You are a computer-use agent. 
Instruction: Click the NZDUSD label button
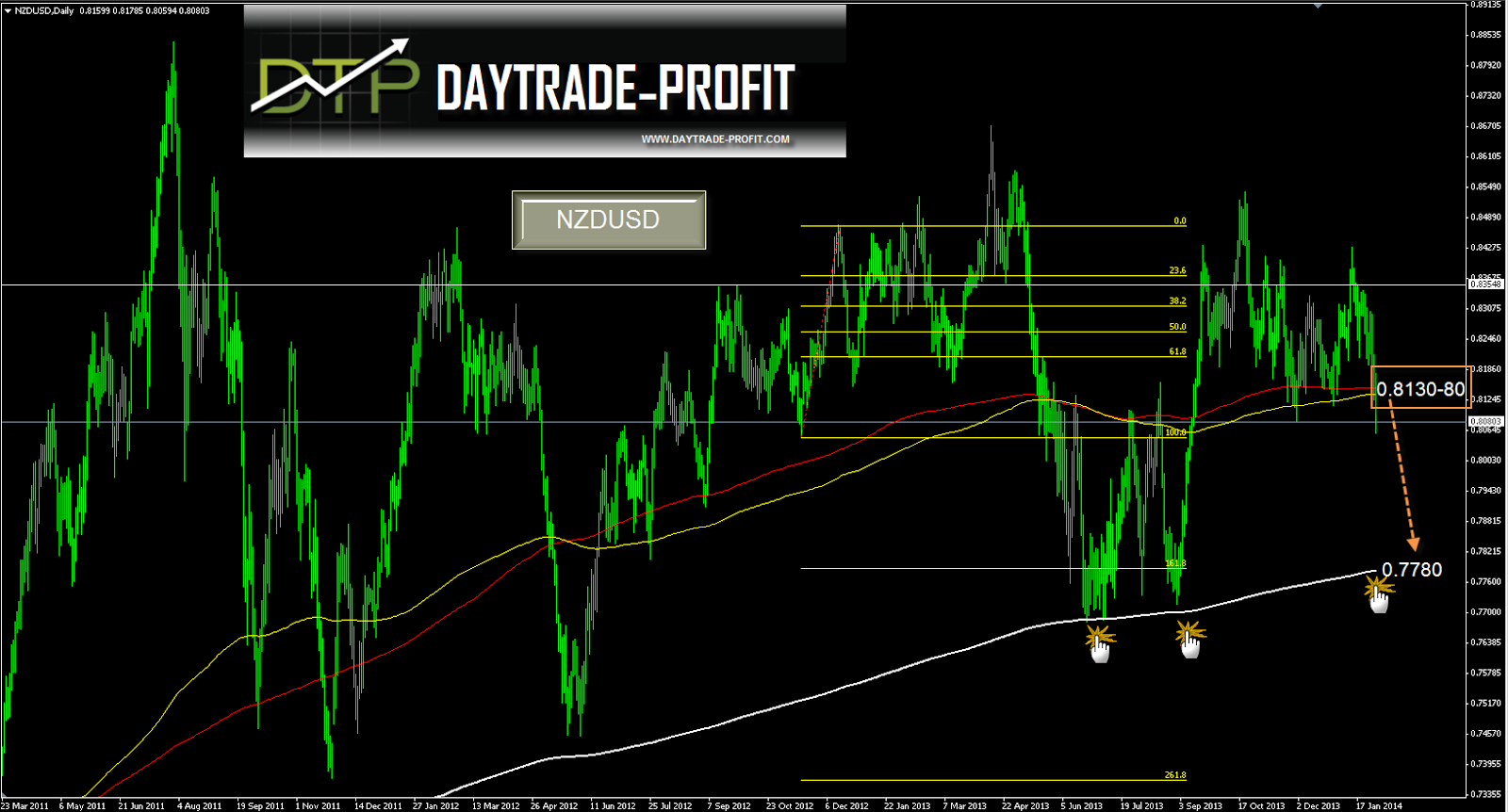pyautogui.click(x=609, y=220)
